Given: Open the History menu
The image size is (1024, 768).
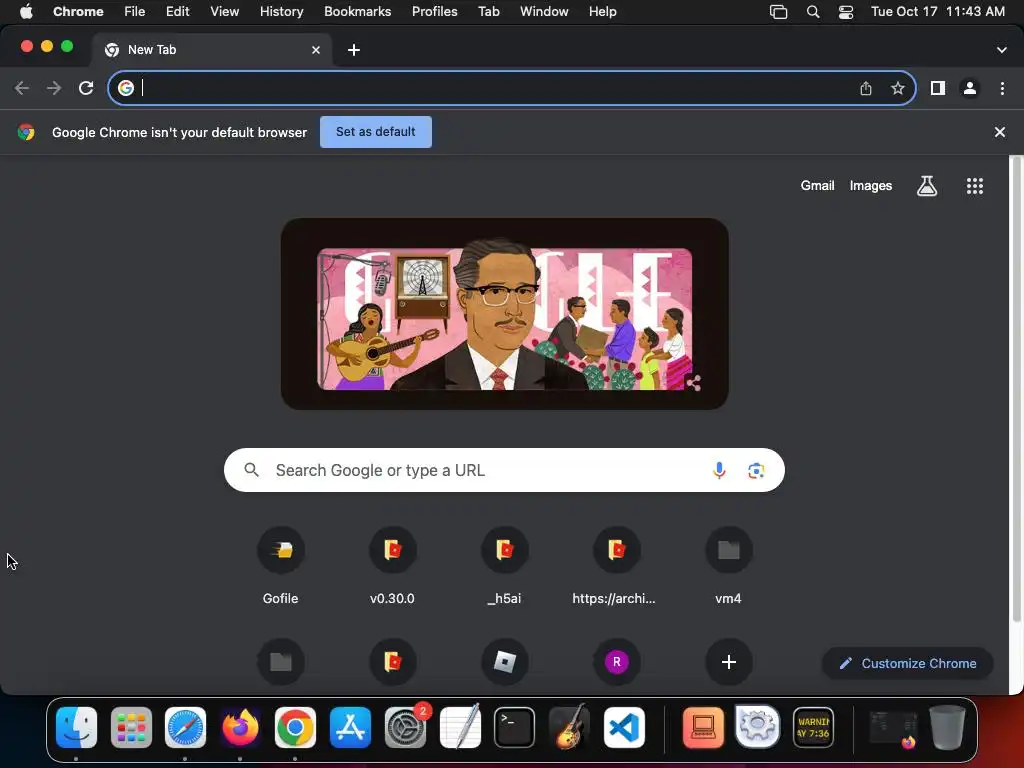Looking at the screenshot, I should (281, 12).
